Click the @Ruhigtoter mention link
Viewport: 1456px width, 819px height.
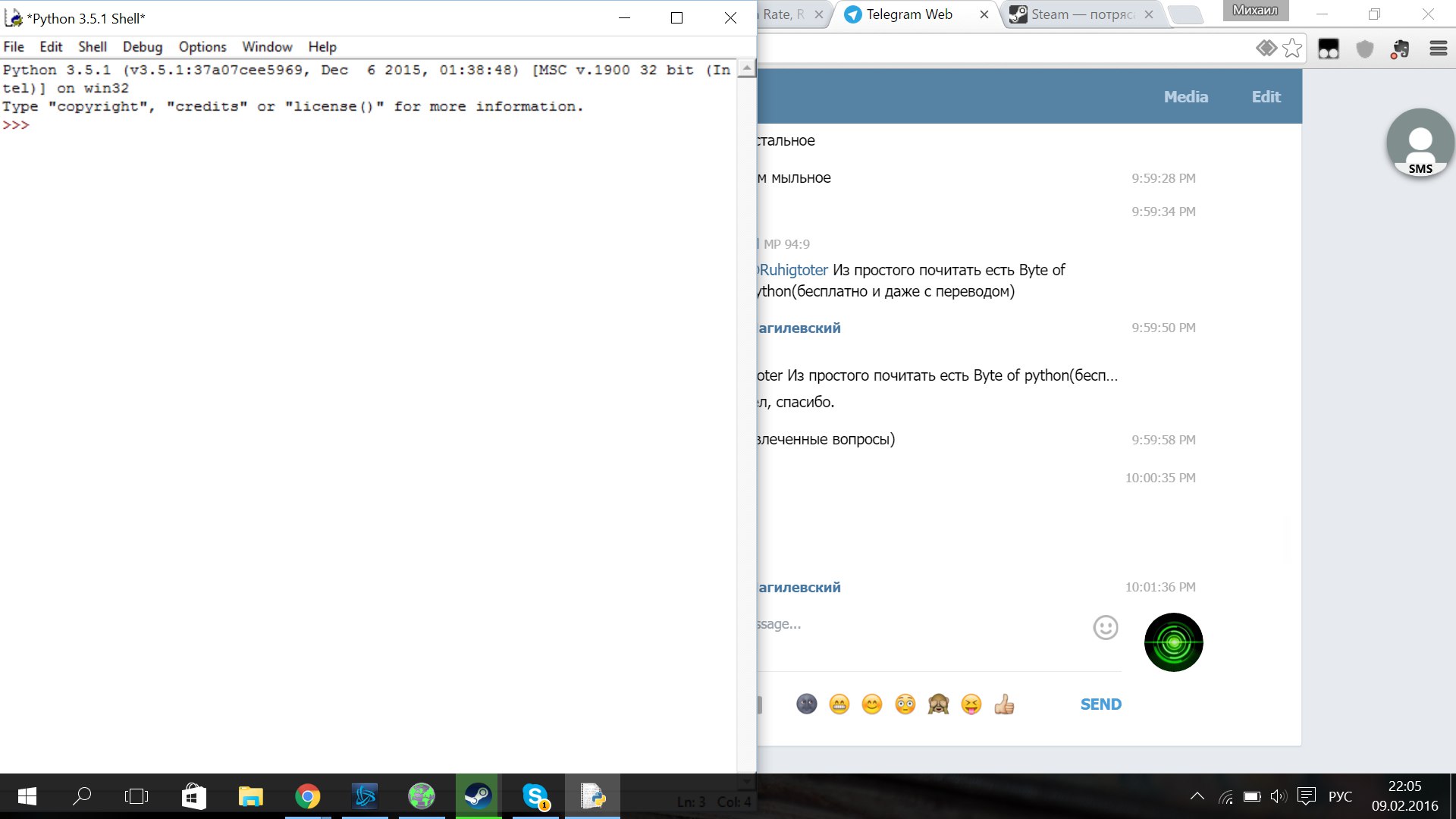(x=793, y=270)
